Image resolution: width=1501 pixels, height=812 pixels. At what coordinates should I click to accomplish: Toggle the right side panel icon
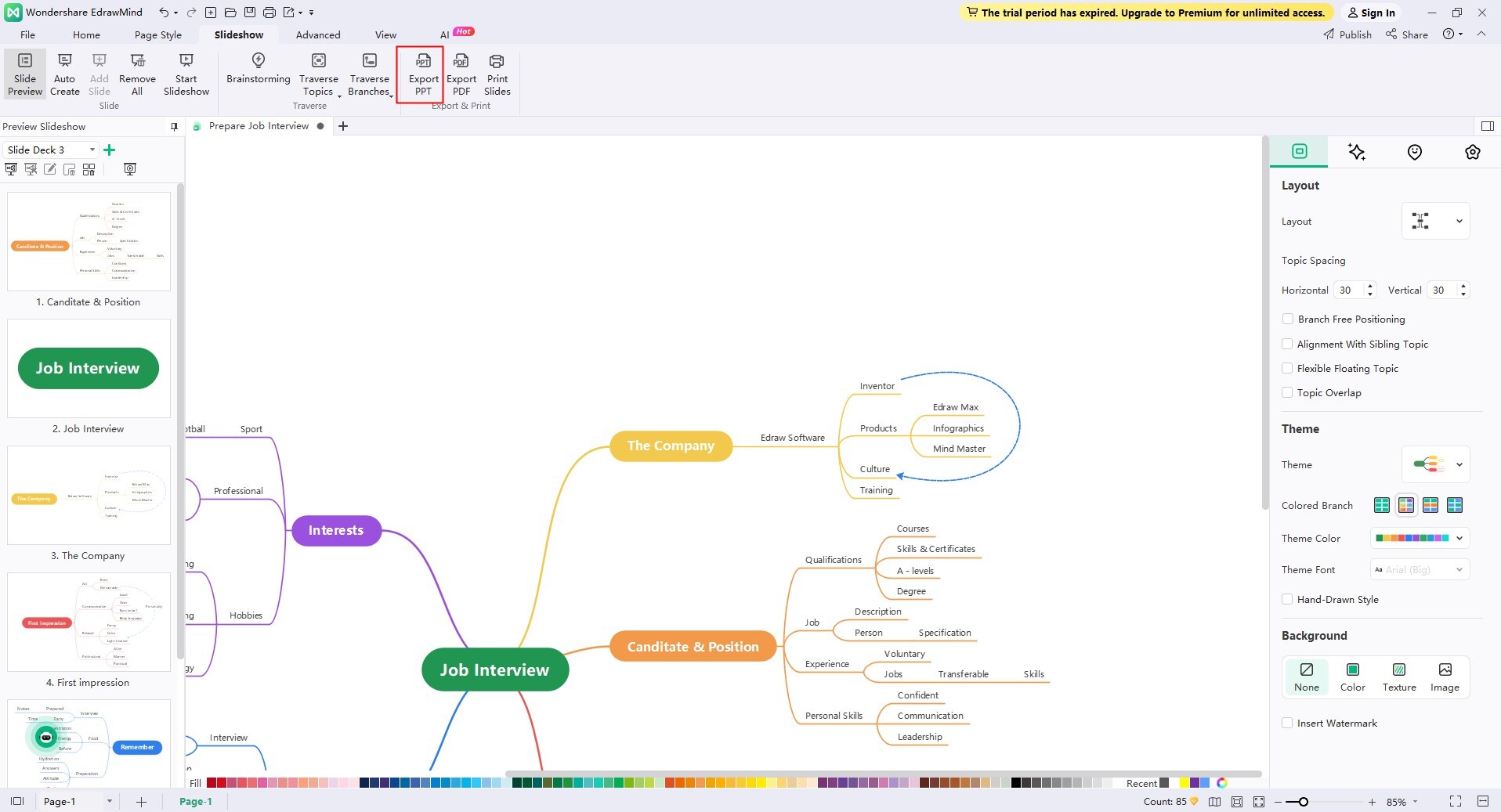click(x=1488, y=126)
